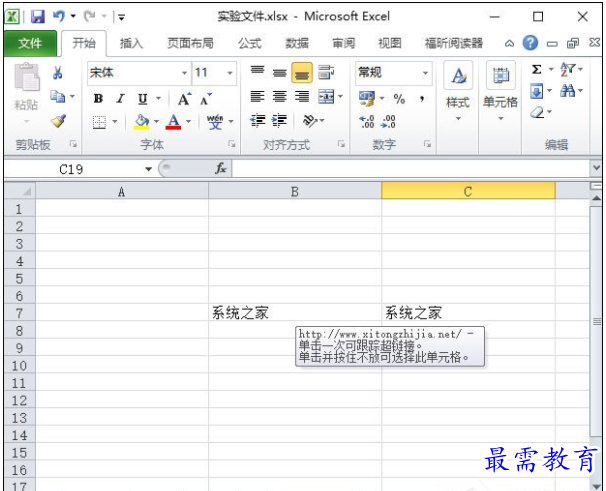
Task: Switch to the 插入 tab
Action: 131,43
